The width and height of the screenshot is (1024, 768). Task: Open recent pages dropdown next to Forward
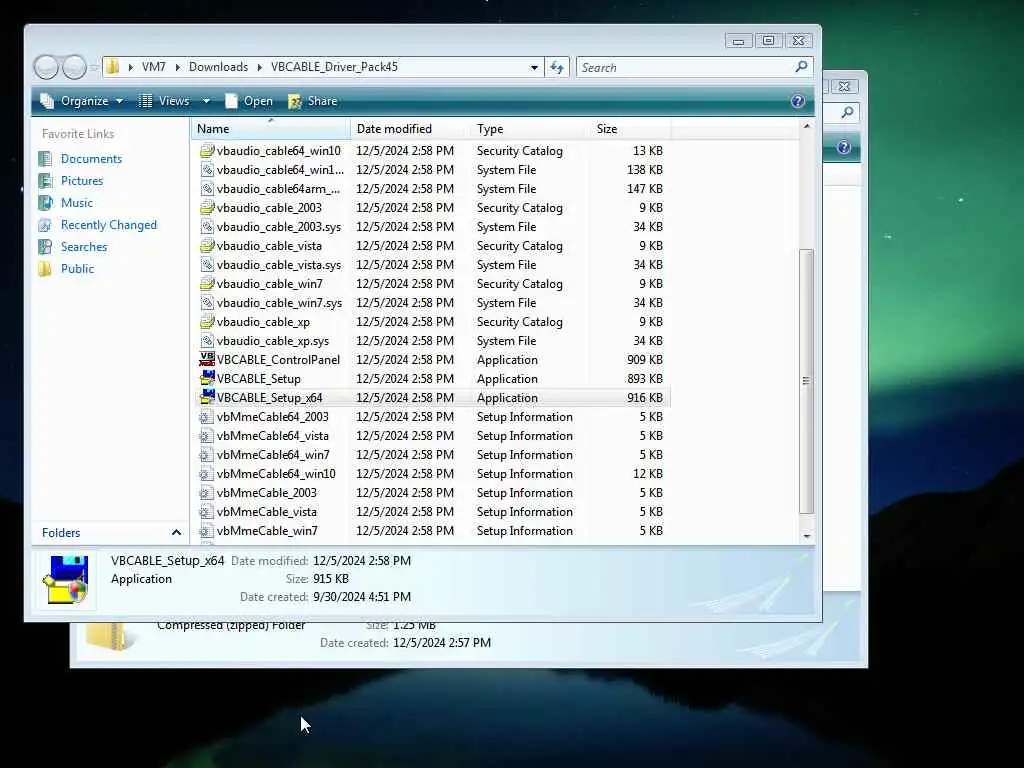coord(94,67)
